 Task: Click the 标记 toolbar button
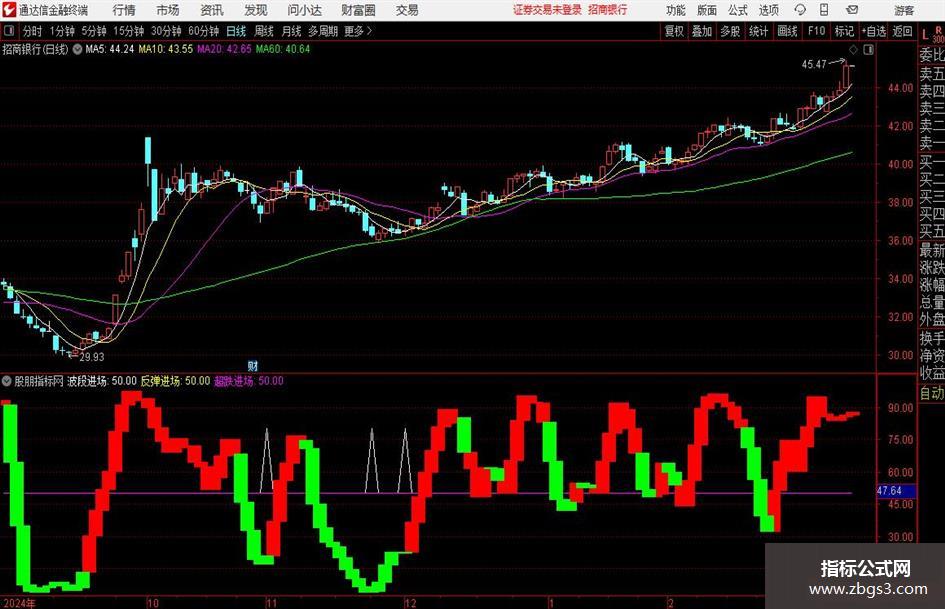pos(844,31)
